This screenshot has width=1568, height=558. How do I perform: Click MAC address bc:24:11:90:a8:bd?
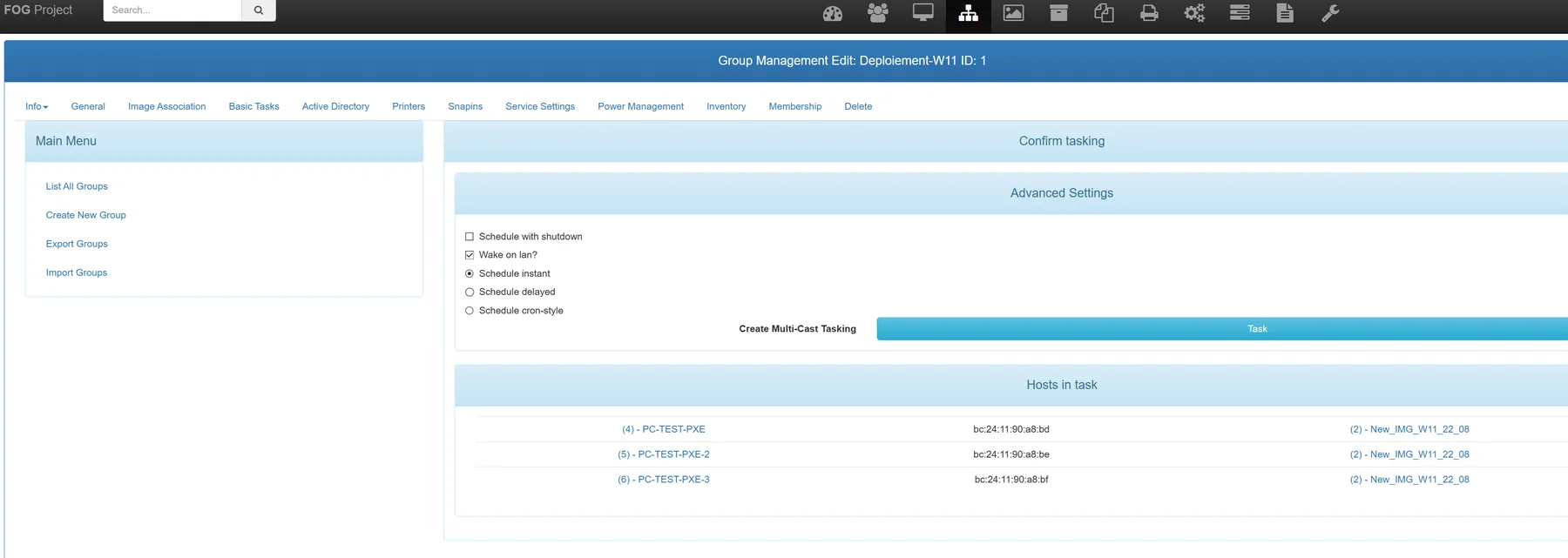click(x=1011, y=429)
